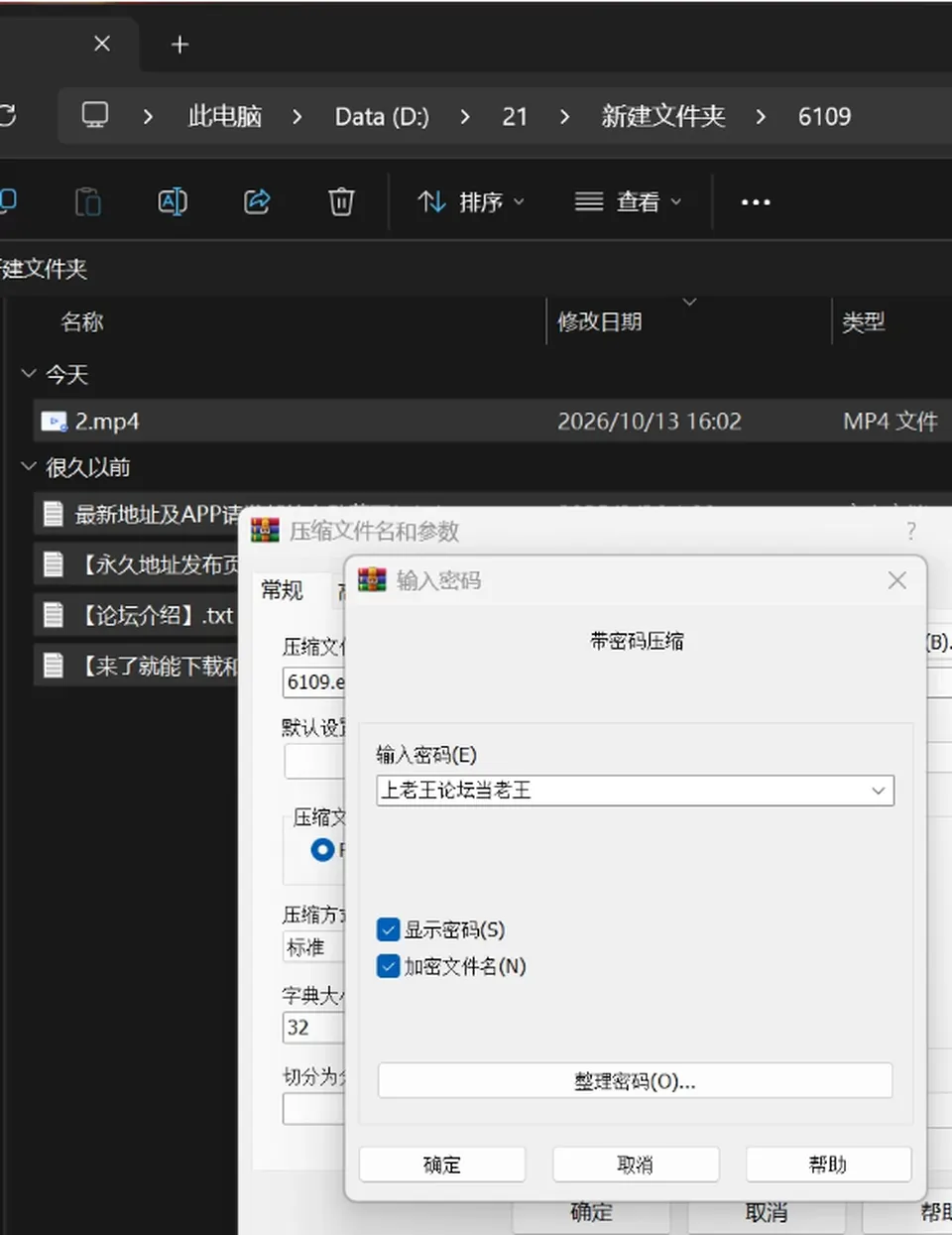Sort by the 修改日期 column header

(x=600, y=321)
